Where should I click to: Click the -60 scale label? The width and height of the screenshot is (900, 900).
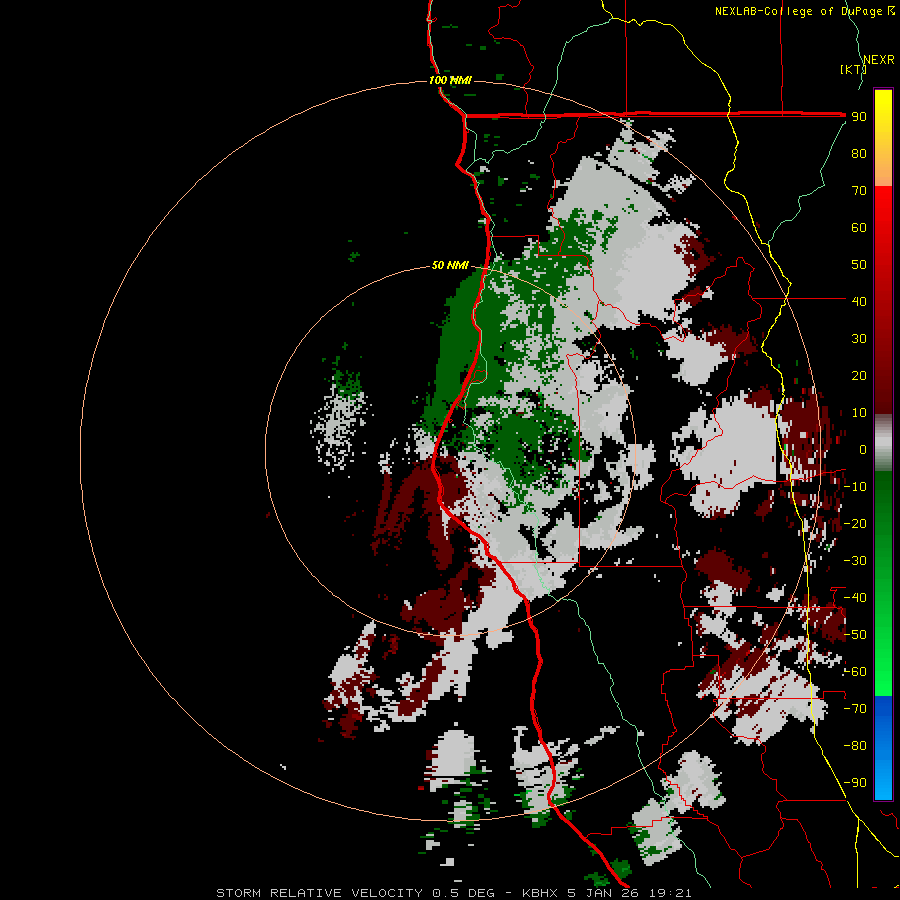point(855,672)
